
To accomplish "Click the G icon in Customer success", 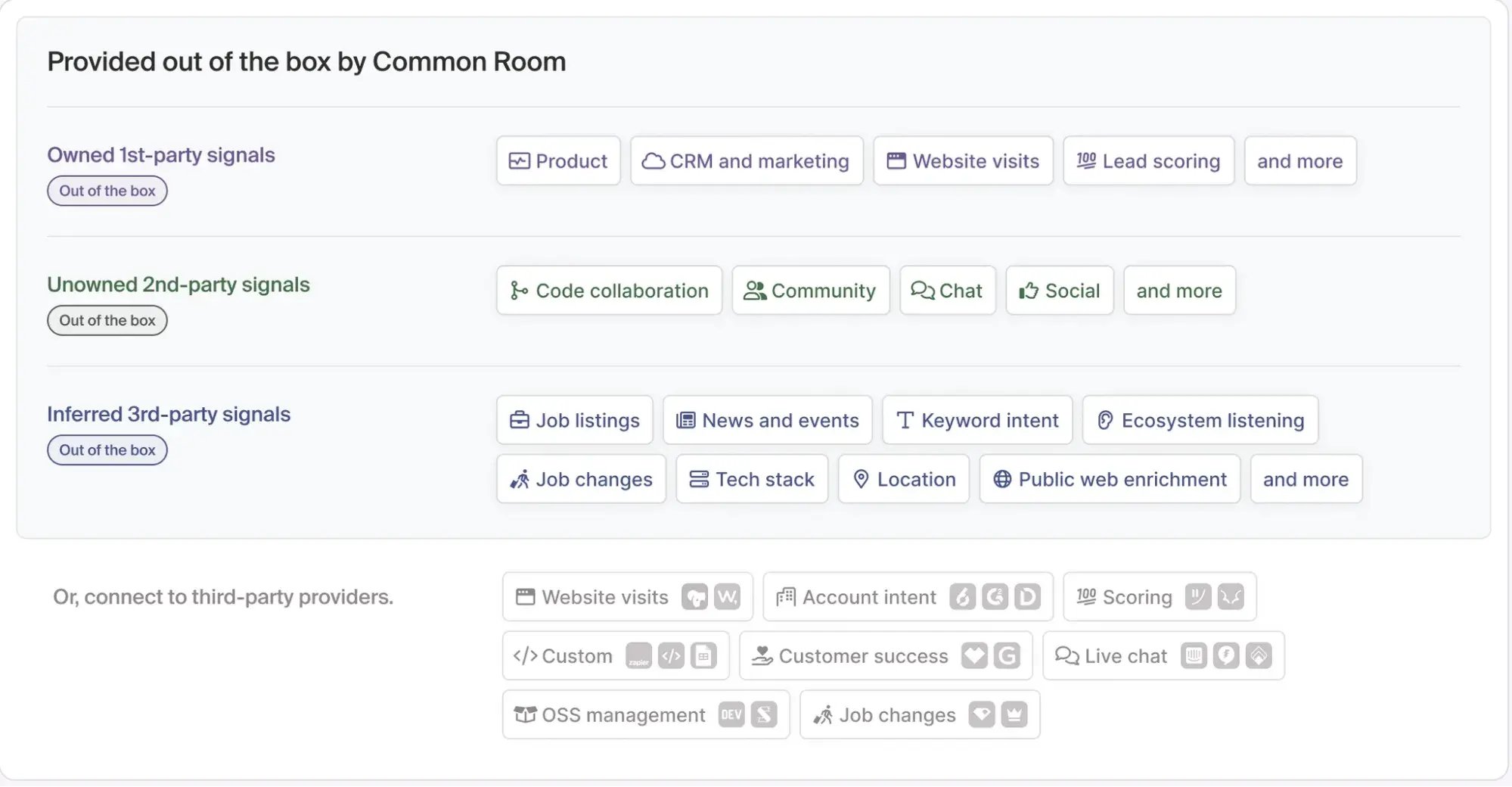I will [1007, 656].
